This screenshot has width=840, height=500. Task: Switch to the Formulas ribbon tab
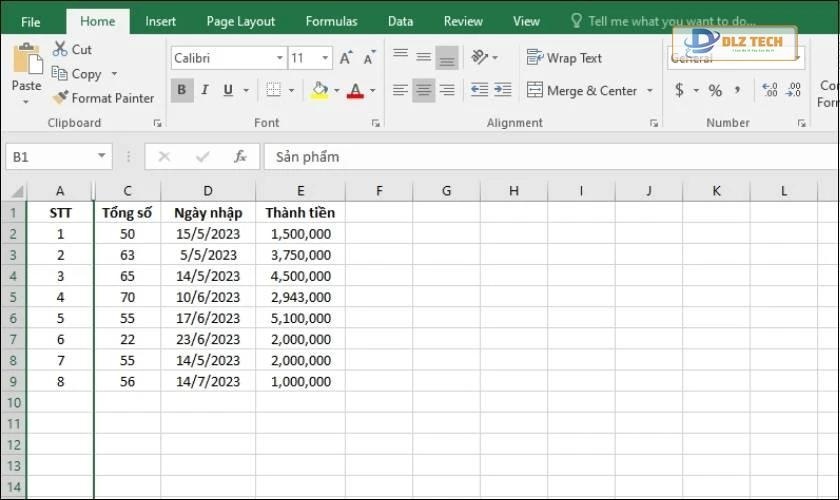(x=331, y=21)
